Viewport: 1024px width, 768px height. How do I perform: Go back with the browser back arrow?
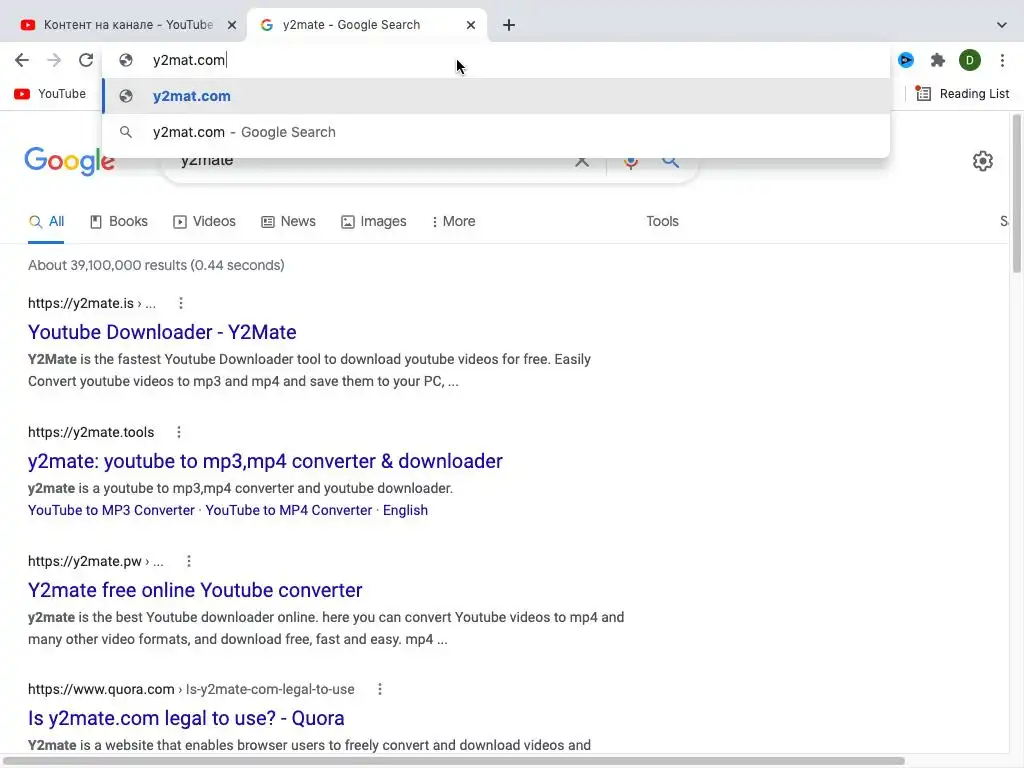point(22,60)
